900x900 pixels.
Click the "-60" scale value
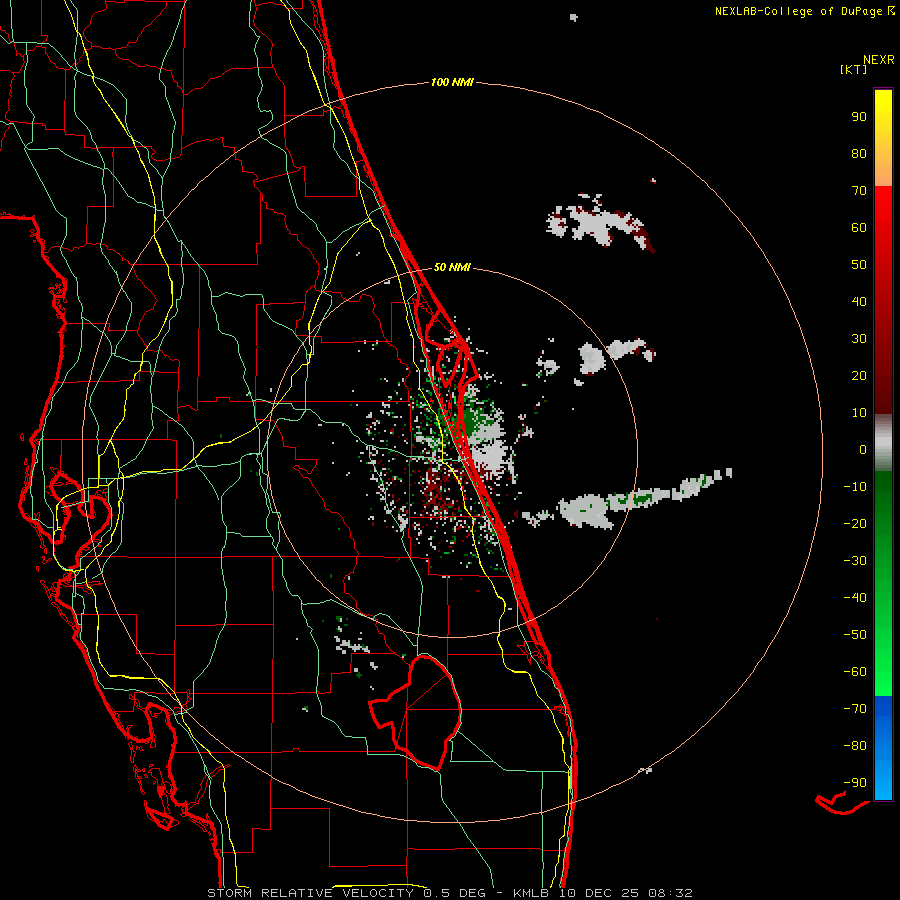[x=855, y=672]
